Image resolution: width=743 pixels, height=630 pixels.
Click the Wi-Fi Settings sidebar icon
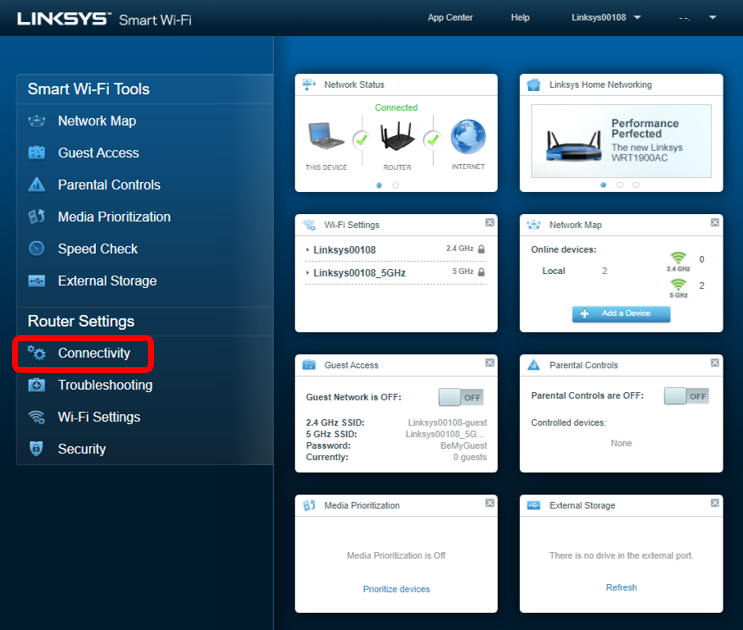36,417
